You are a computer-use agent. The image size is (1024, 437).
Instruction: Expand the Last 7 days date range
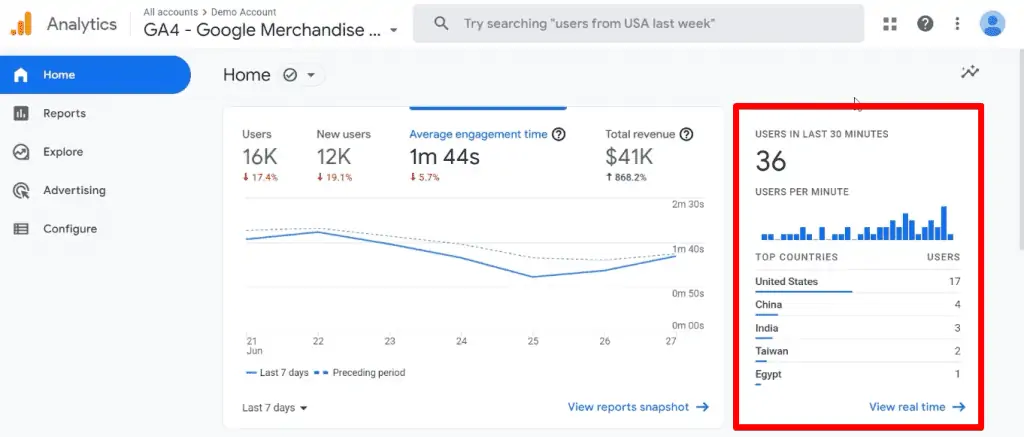coord(275,408)
